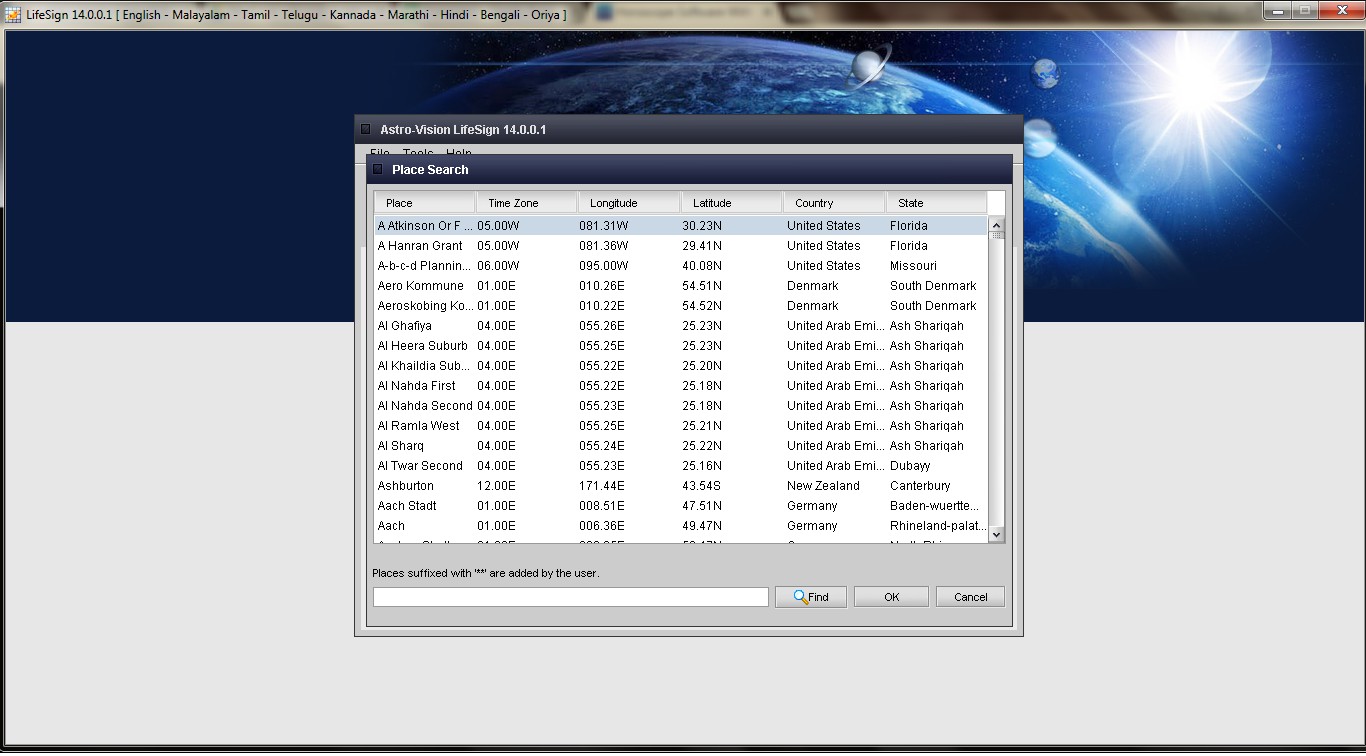This screenshot has width=1366, height=756.
Task: Sort by the Longitude column header
Action: [x=629, y=203]
